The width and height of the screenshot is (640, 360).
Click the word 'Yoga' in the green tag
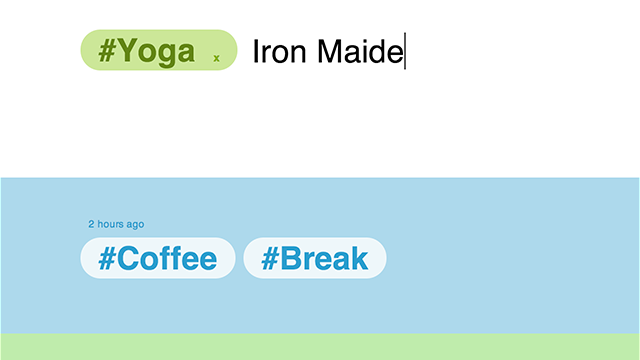pos(157,52)
